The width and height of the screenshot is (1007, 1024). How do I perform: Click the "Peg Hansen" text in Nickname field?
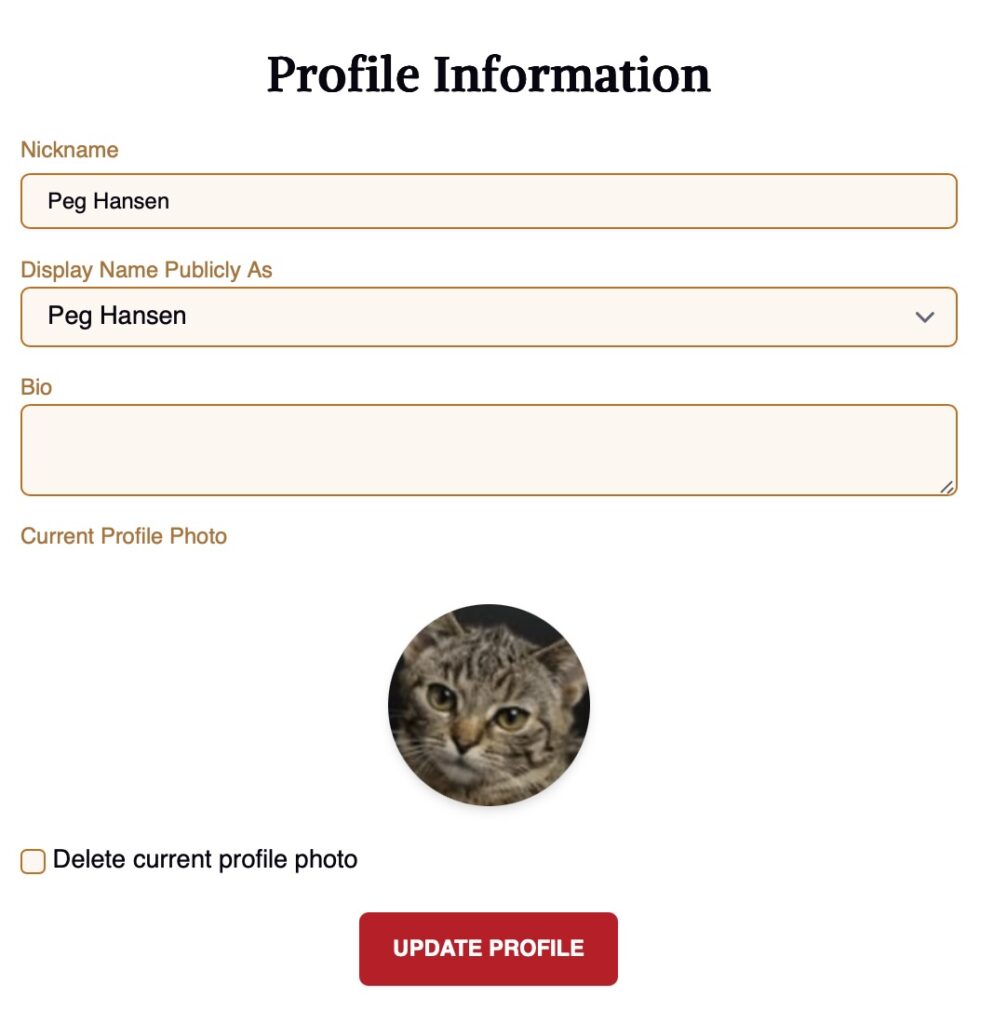pos(108,201)
